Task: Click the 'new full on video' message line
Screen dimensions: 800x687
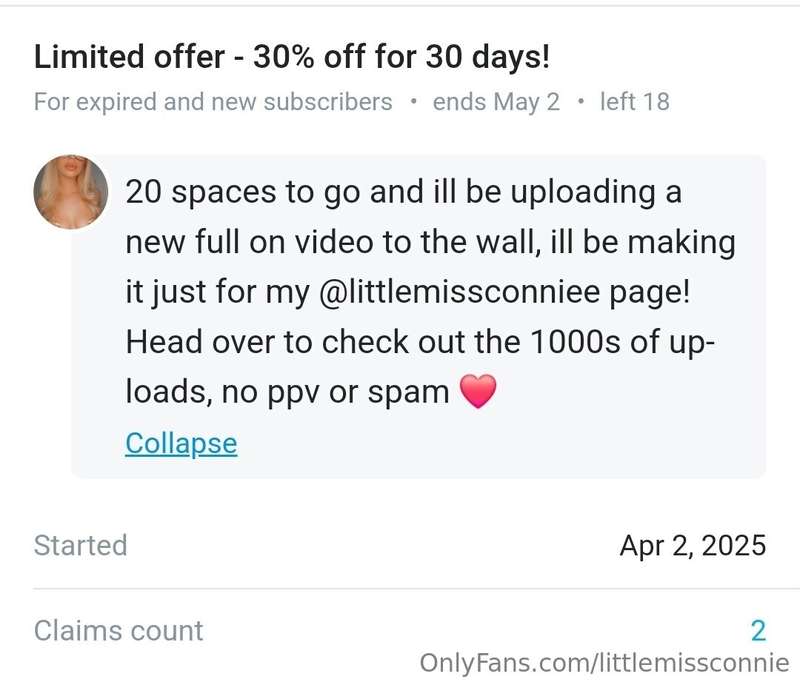Action: pos(430,242)
